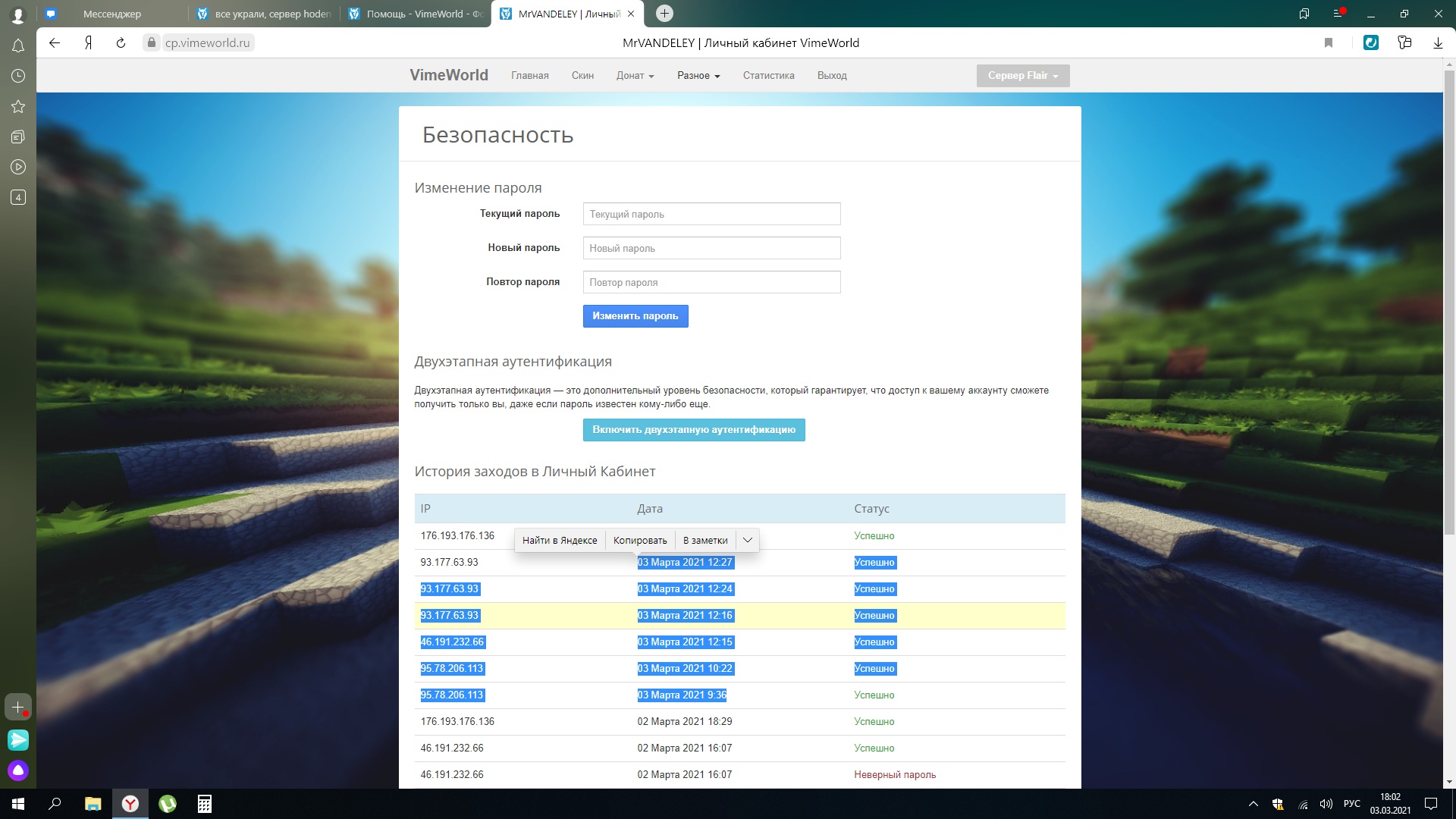Screen dimensions: 1456x819
Task: Go to Главная in site navigation
Action: coord(529,76)
